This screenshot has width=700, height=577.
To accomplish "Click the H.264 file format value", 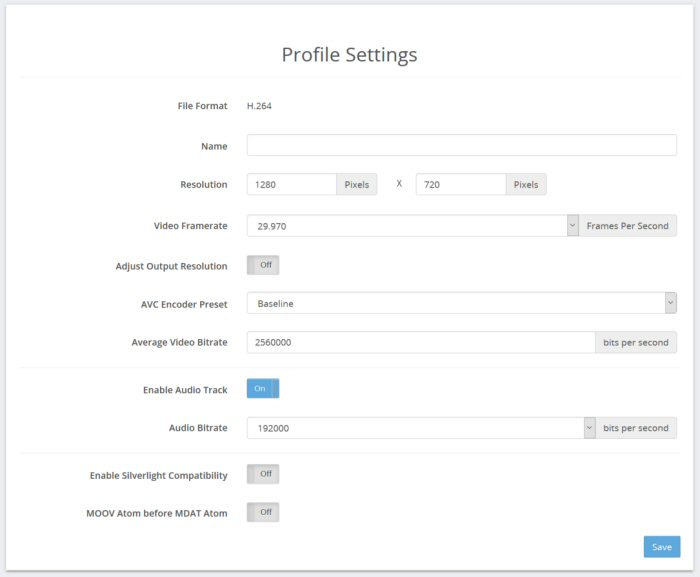I will pos(259,106).
